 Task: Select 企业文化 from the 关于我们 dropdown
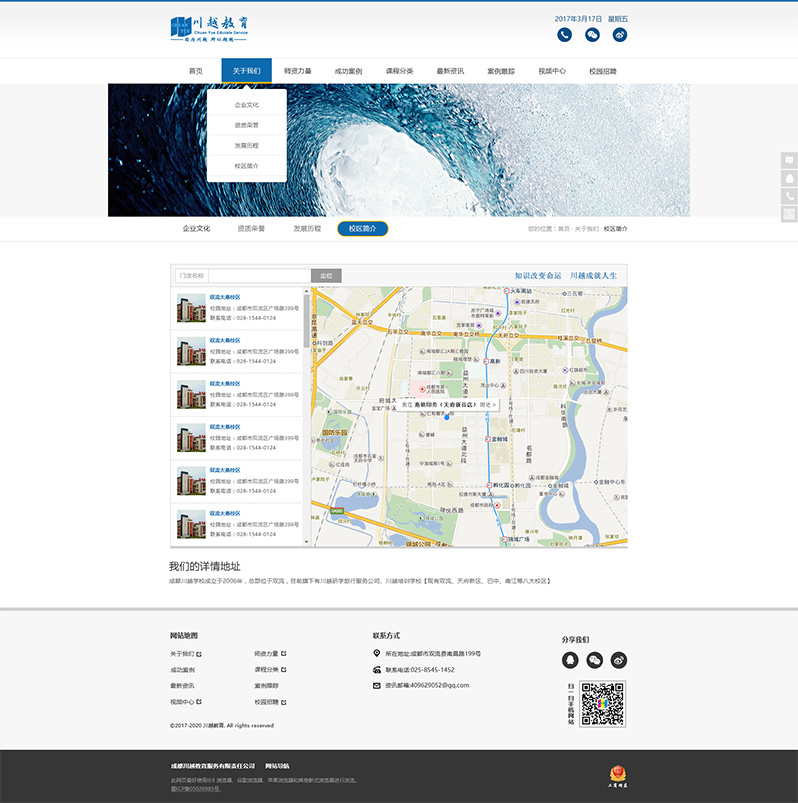[246, 105]
